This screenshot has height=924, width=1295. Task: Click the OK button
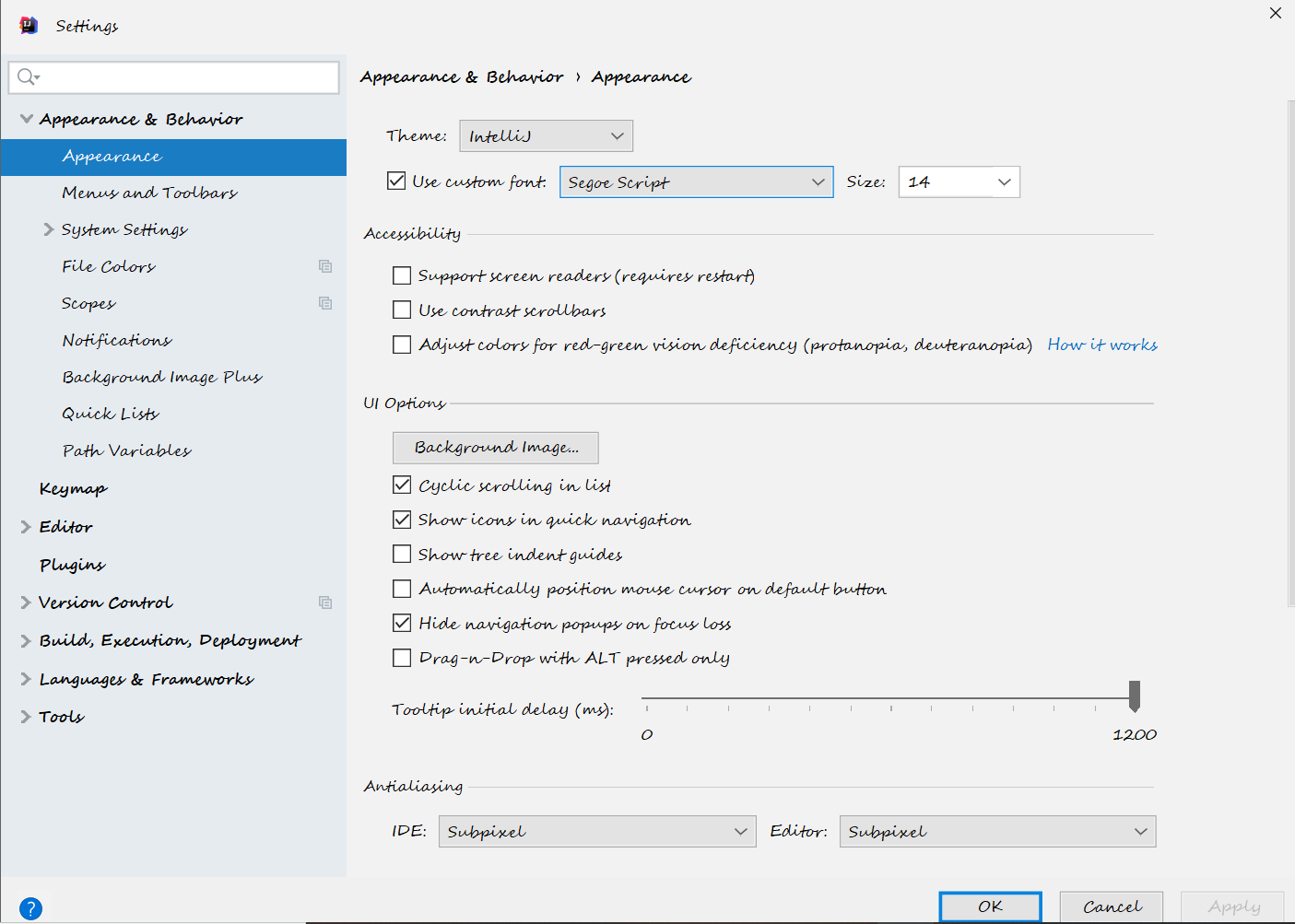pyautogui.click(x=991, y=906)
